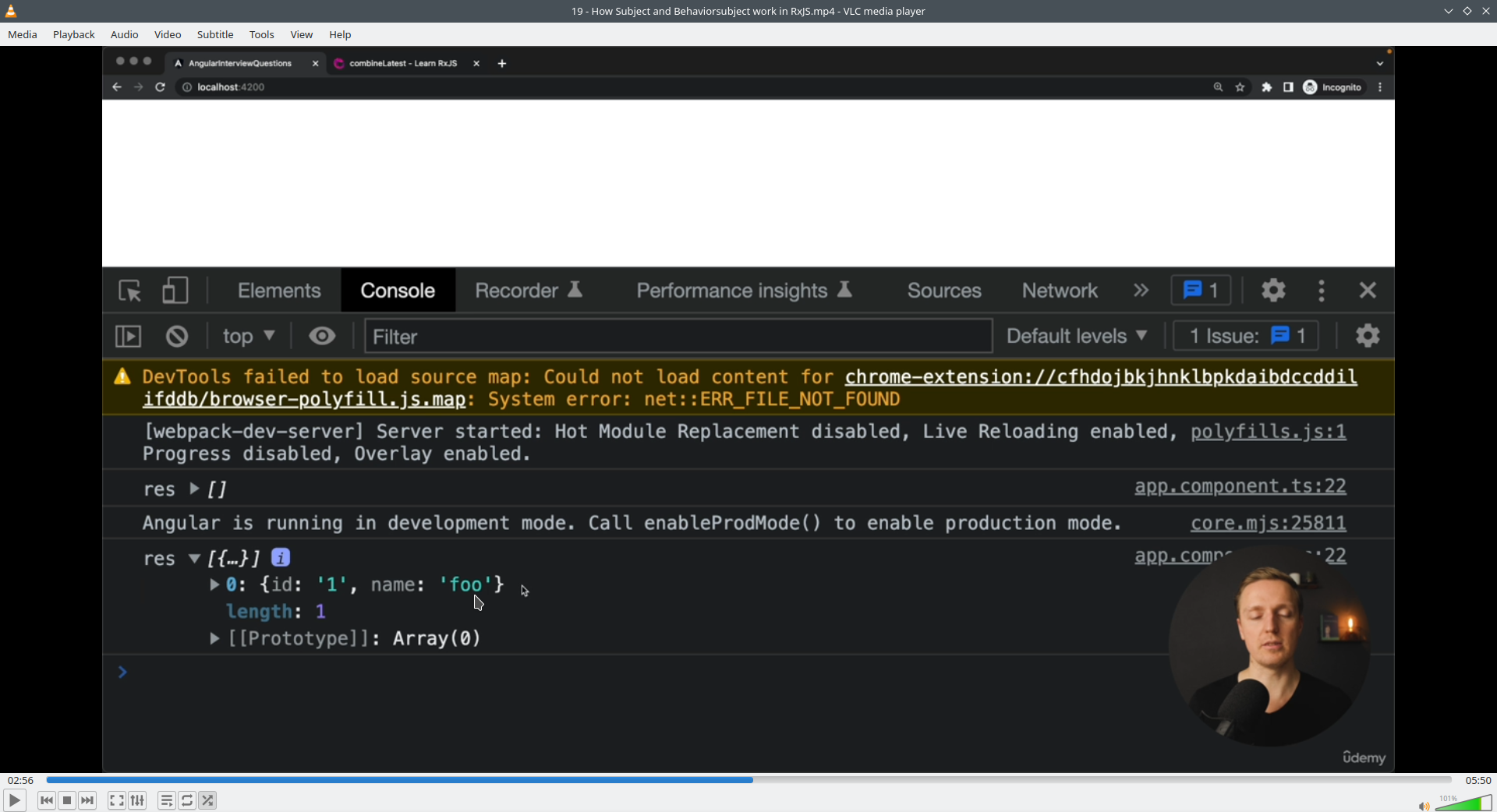Open extended settings and effects panel
This screenshot has height=812, width=1497.
coord(138,800)
